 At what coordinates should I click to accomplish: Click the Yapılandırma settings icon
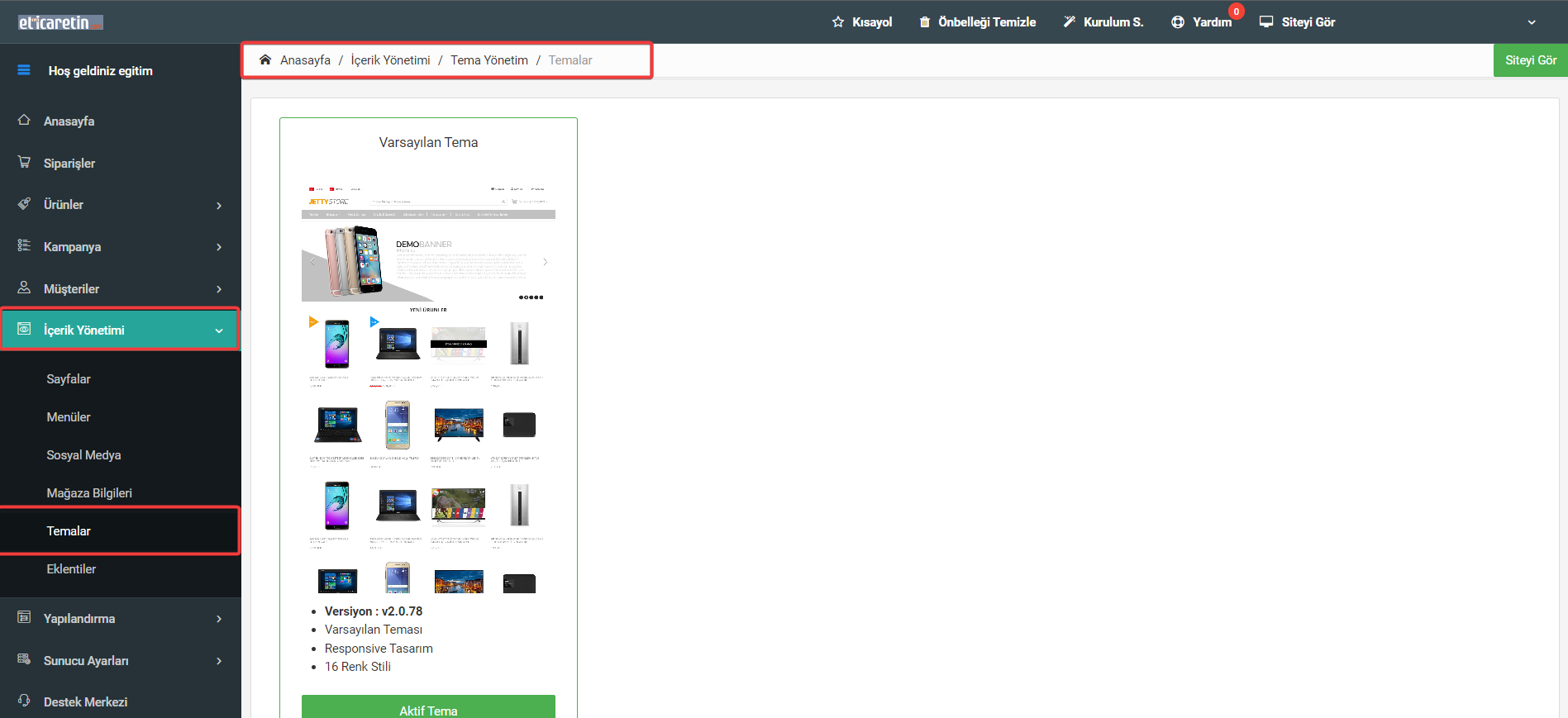24,617
